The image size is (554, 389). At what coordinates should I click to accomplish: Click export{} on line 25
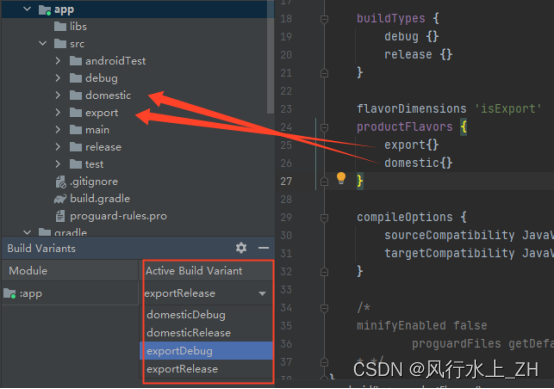click(411, 145)
